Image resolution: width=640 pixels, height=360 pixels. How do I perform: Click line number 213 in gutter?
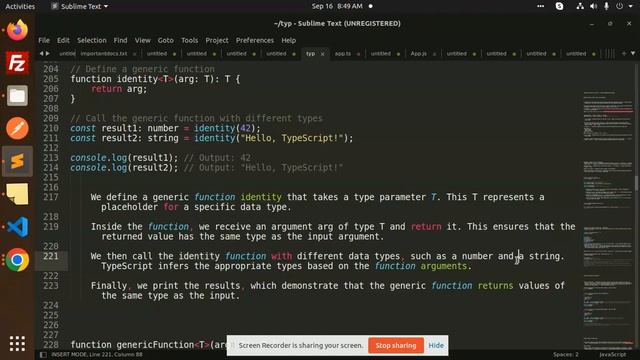[51, 158]
